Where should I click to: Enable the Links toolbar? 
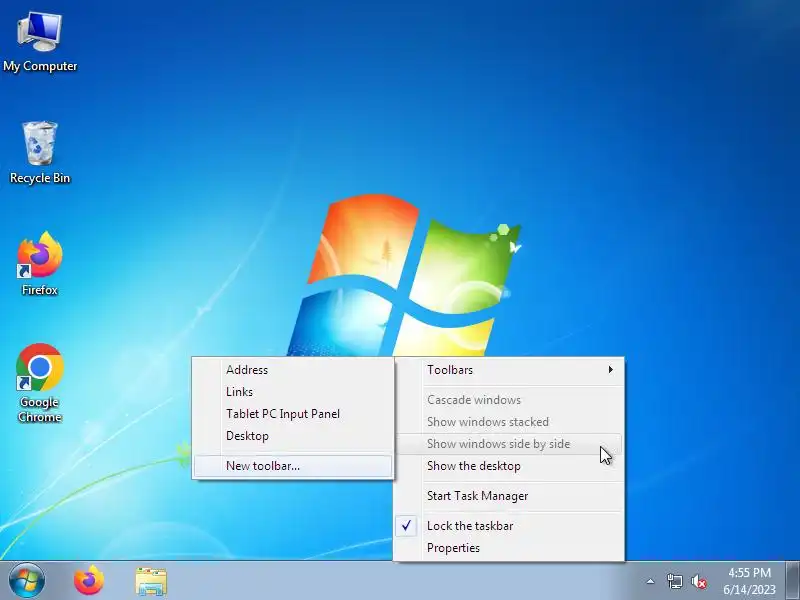coord(293,392)
